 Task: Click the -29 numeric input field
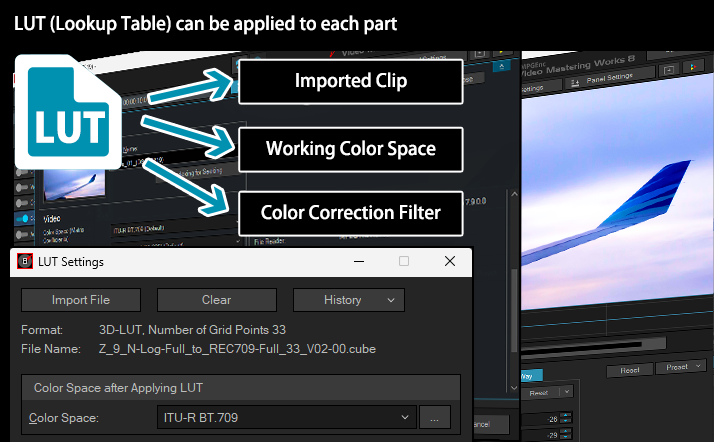[541, 435]
